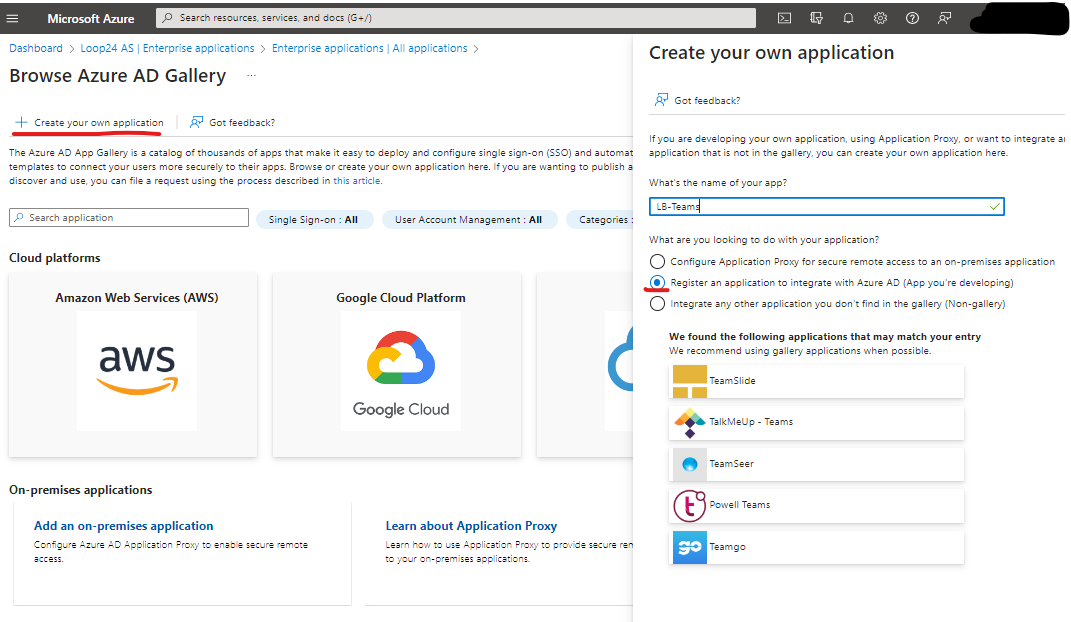1071x622 pixels.
Task: Open Cloud Shell from the top bar
Action: [x=784, y=18]
